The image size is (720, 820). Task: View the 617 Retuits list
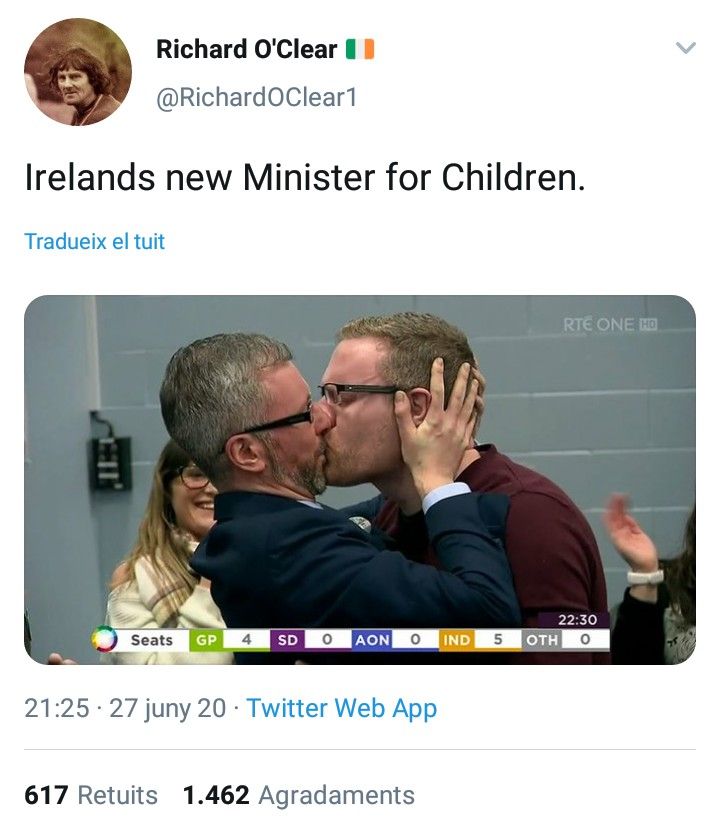(x=91, y=795)
